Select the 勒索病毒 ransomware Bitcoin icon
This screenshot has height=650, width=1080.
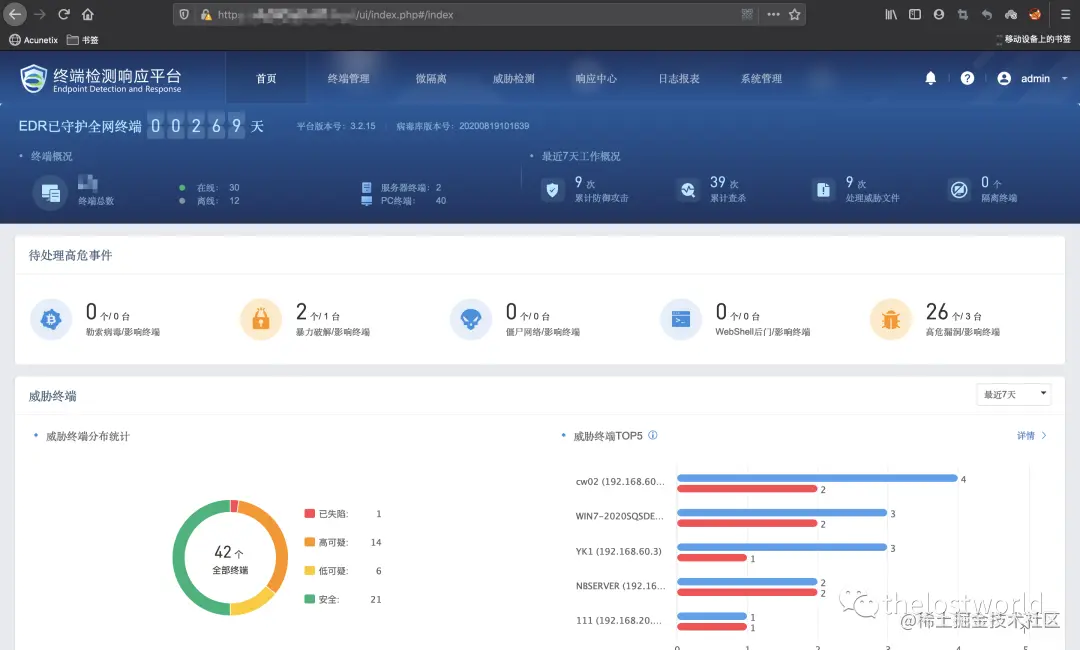coord(51,319)
